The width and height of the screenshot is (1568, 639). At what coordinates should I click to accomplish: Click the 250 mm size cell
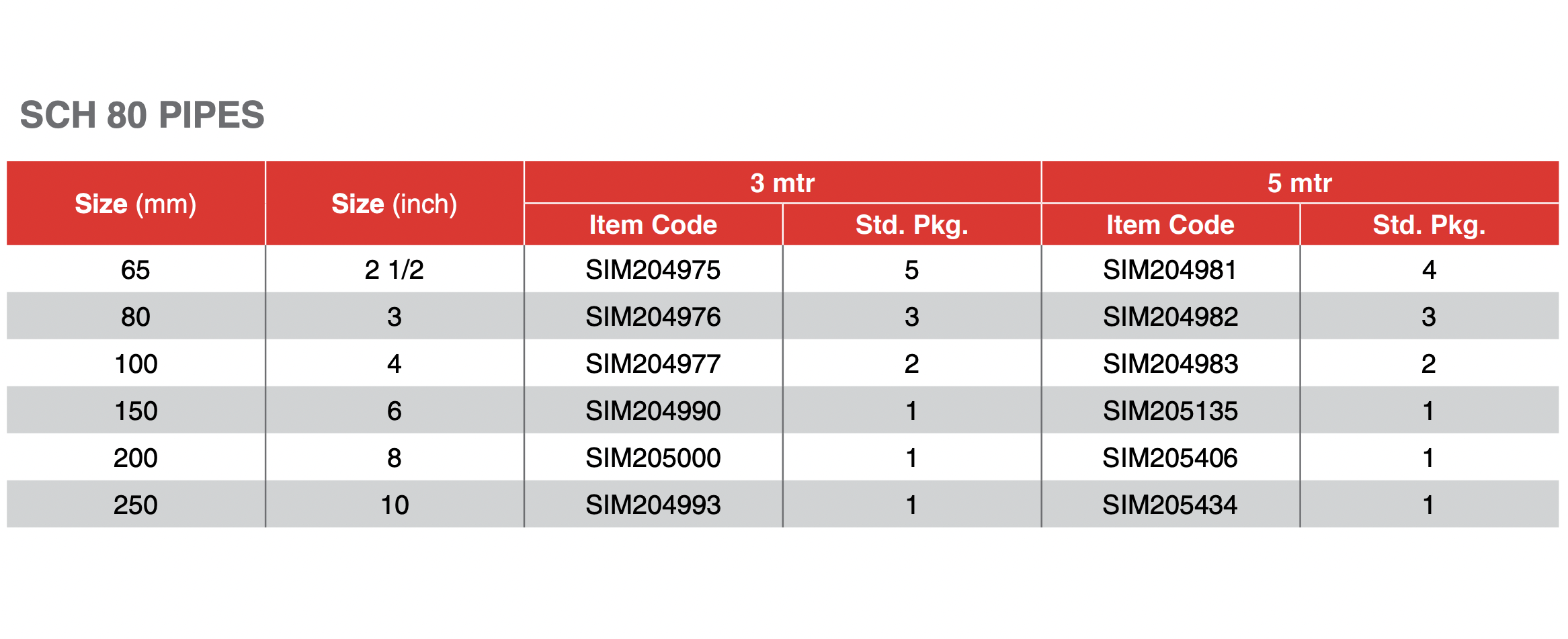coord(136,505)
